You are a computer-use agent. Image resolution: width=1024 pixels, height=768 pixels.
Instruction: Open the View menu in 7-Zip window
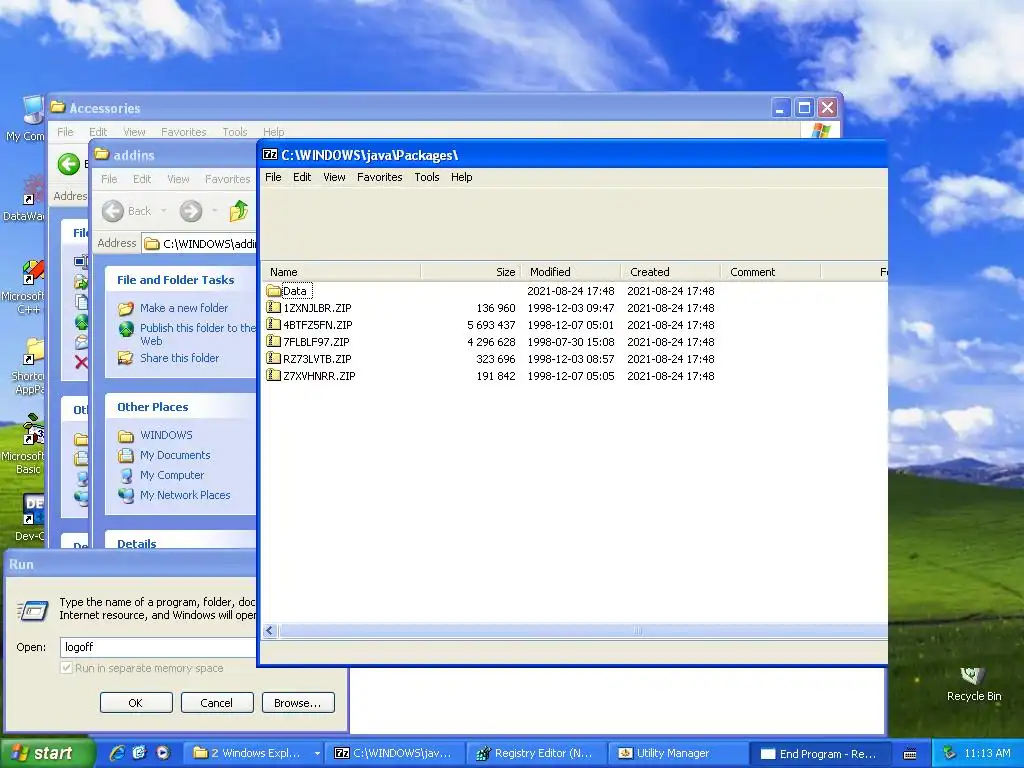pos(334,177)
